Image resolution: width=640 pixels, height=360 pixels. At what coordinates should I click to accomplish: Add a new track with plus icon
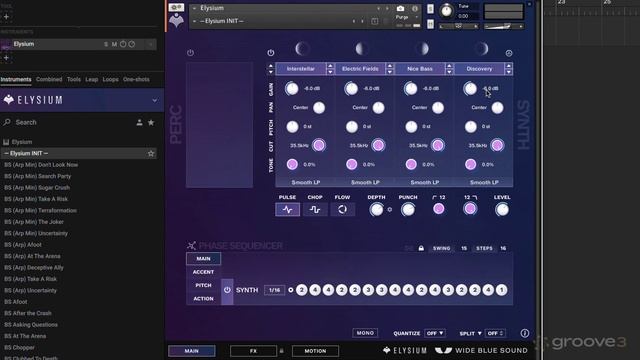click(6, 58)
